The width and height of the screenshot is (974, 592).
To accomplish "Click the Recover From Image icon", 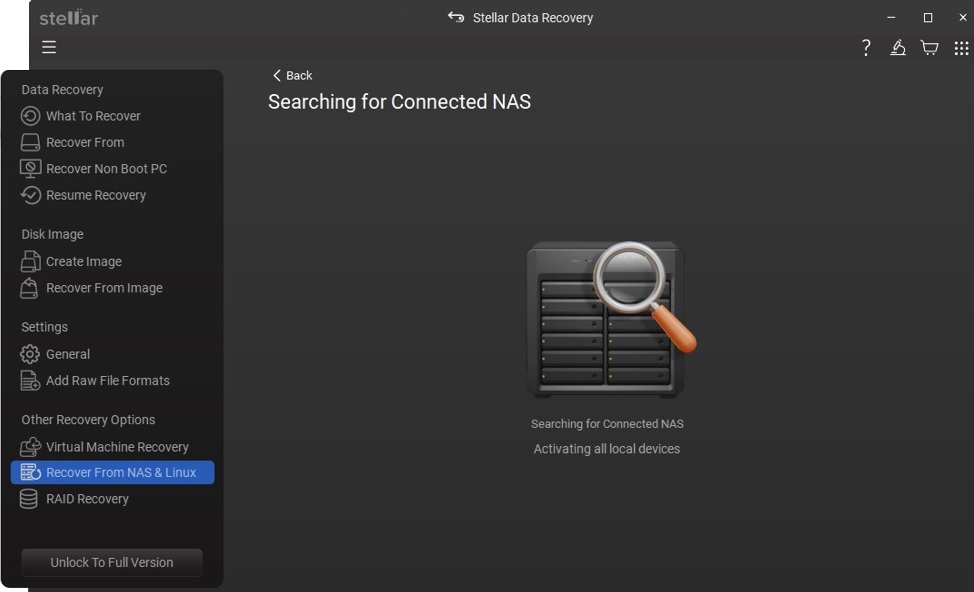I will (29, 288).
